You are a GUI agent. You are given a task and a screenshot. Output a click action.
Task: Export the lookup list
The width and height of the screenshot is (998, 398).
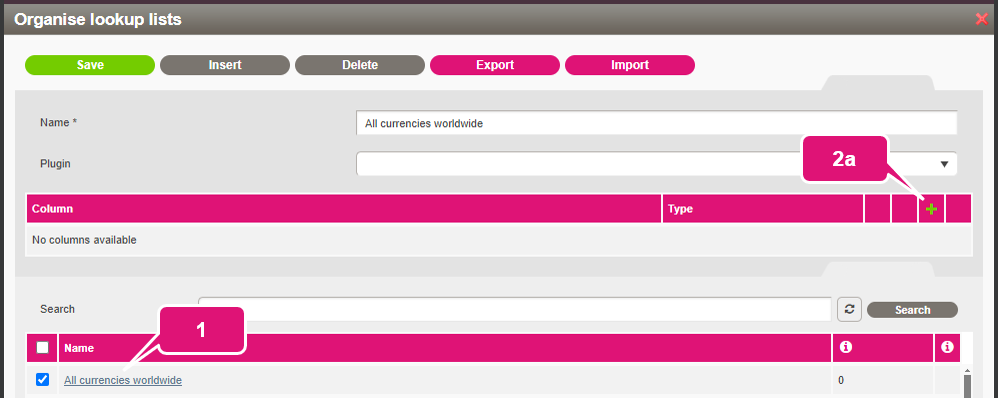point(495,65)
